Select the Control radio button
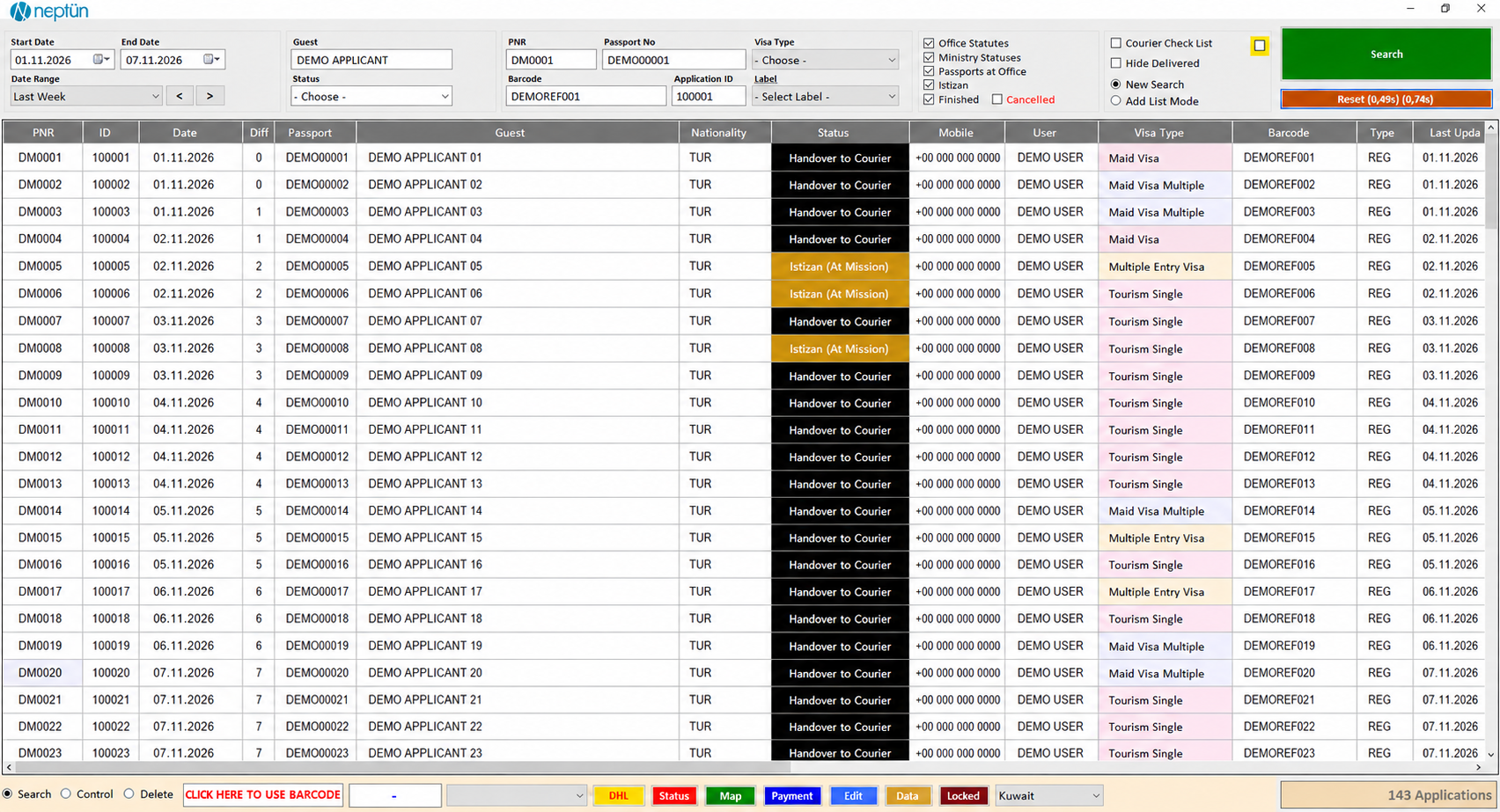The height and width of the screenshot is (812, 1500). point(66,794)
